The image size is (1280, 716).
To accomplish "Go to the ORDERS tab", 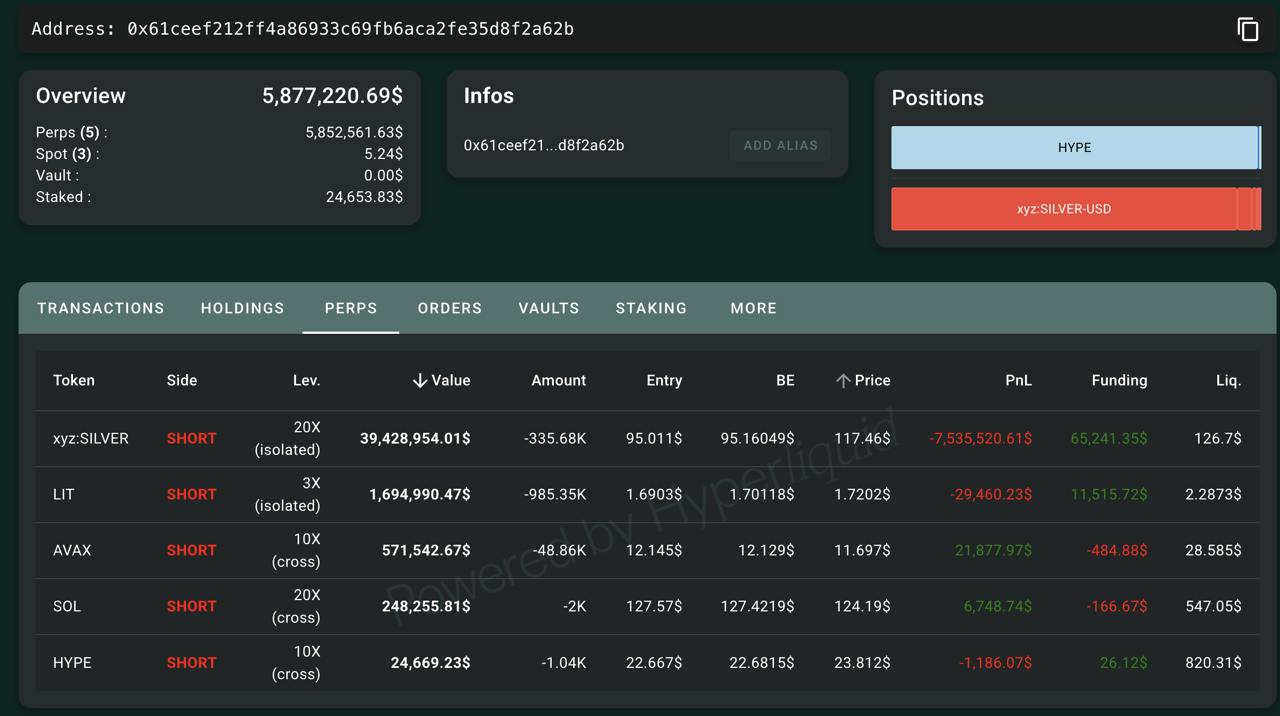I will point(450,308).
